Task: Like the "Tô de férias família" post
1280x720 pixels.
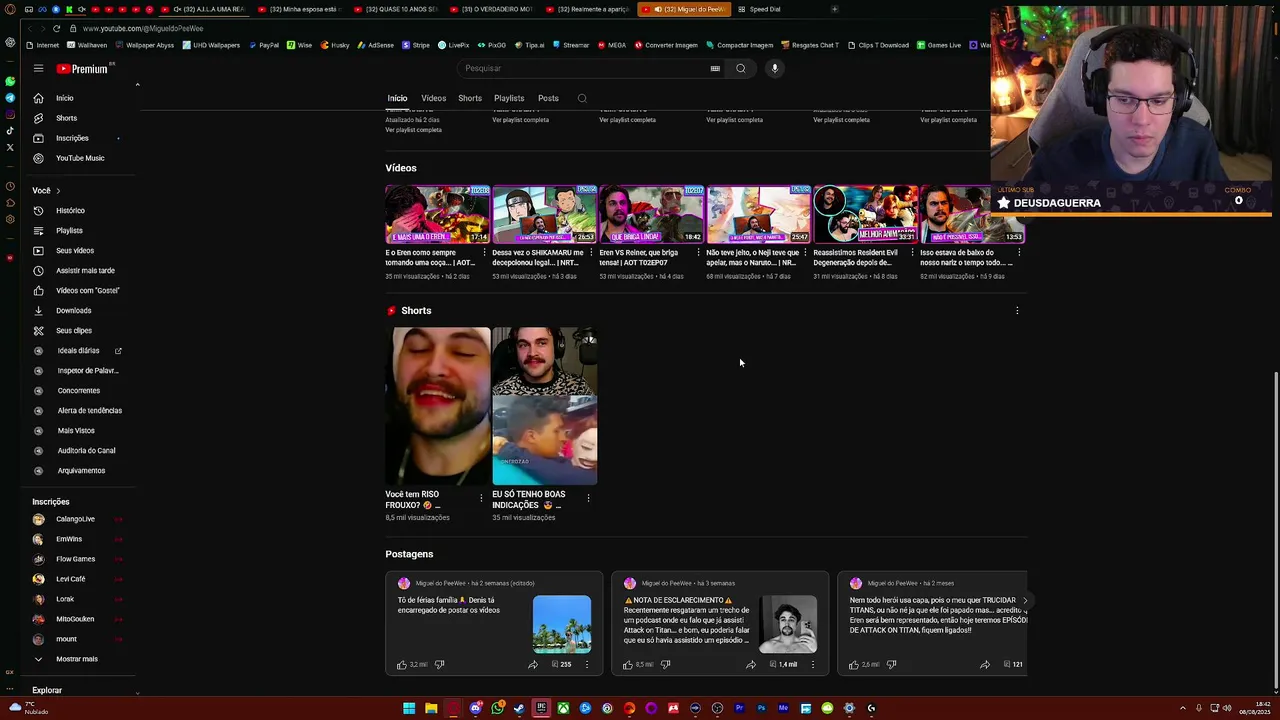Action: point(402,664)
